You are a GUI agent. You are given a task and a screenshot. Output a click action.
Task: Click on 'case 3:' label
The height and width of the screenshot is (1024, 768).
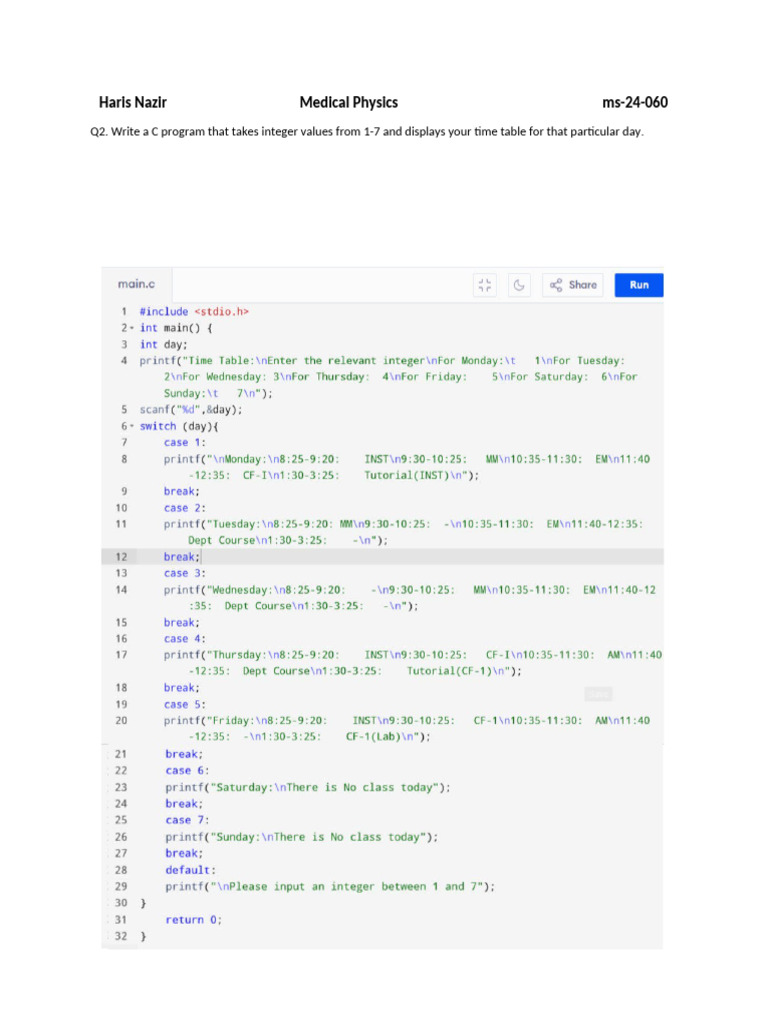(x=185, y=573)
